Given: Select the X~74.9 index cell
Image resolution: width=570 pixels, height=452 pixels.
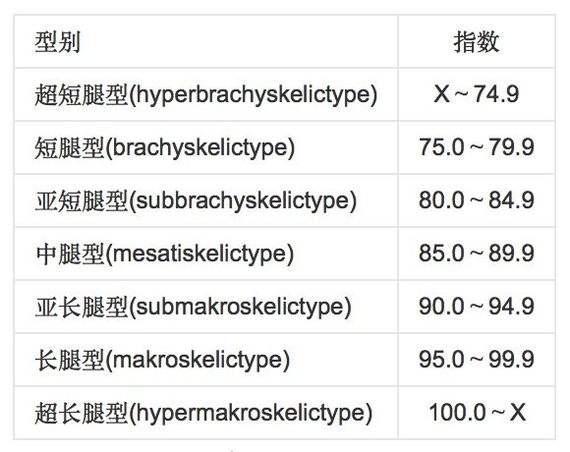Looking at the screenshot, I should coord(476,94).
